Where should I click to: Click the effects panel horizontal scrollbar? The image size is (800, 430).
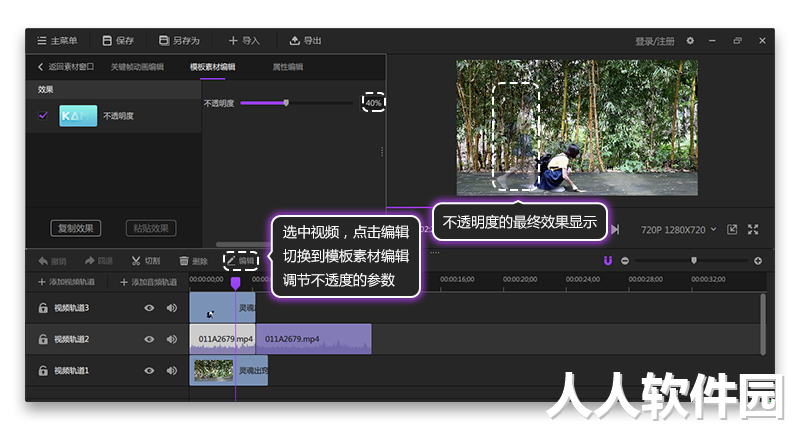242,244
